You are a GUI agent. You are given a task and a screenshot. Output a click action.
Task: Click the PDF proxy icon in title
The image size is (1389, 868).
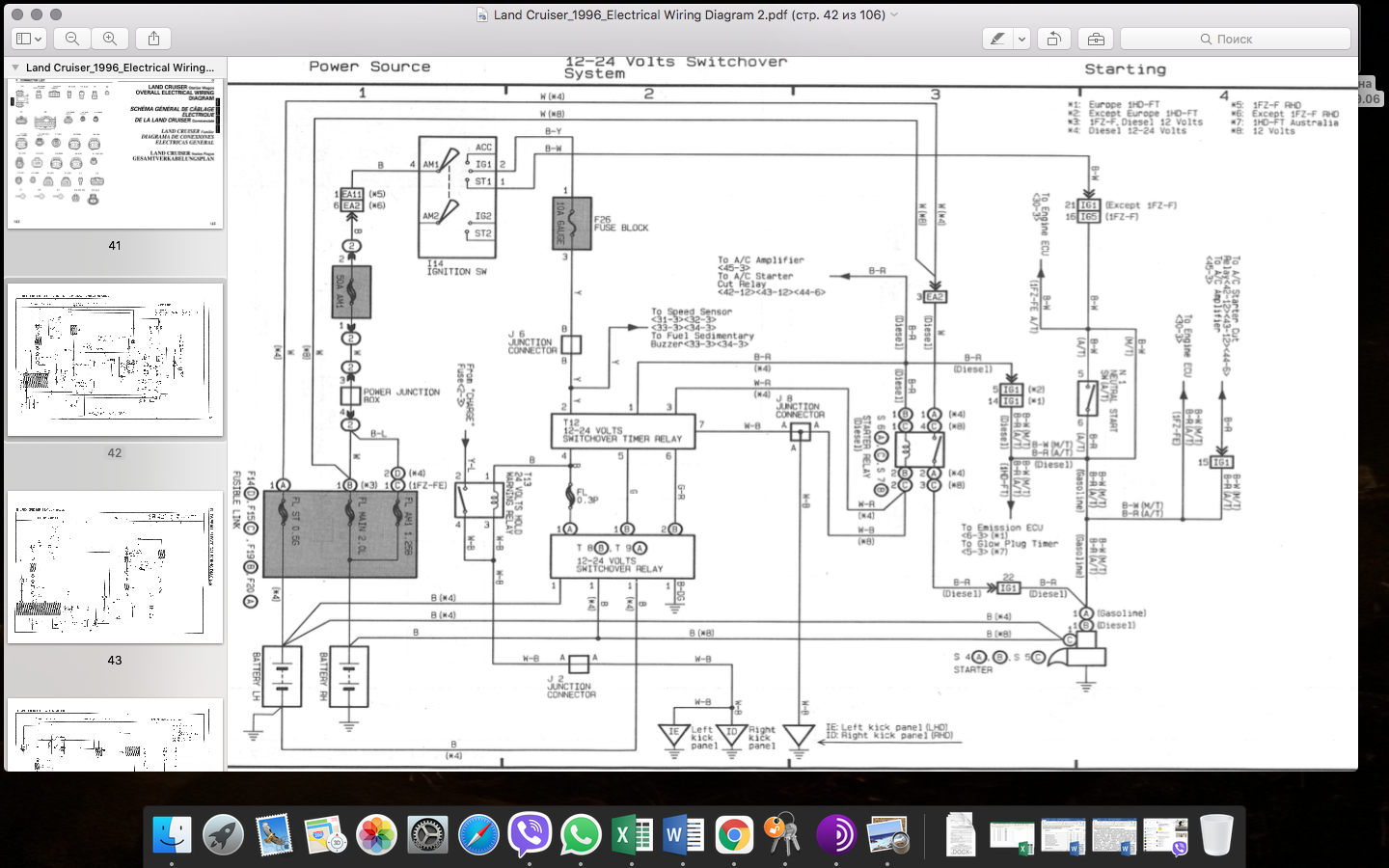[482, 14]
